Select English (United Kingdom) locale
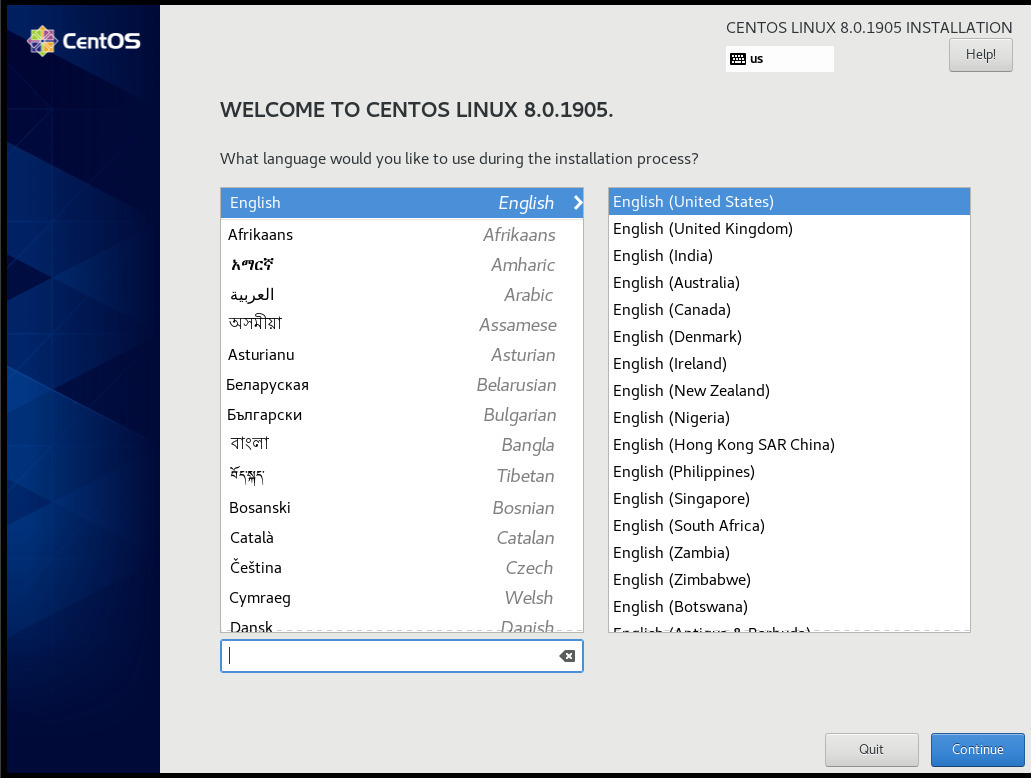1031x778 pixels. click(x=702, y=228)
